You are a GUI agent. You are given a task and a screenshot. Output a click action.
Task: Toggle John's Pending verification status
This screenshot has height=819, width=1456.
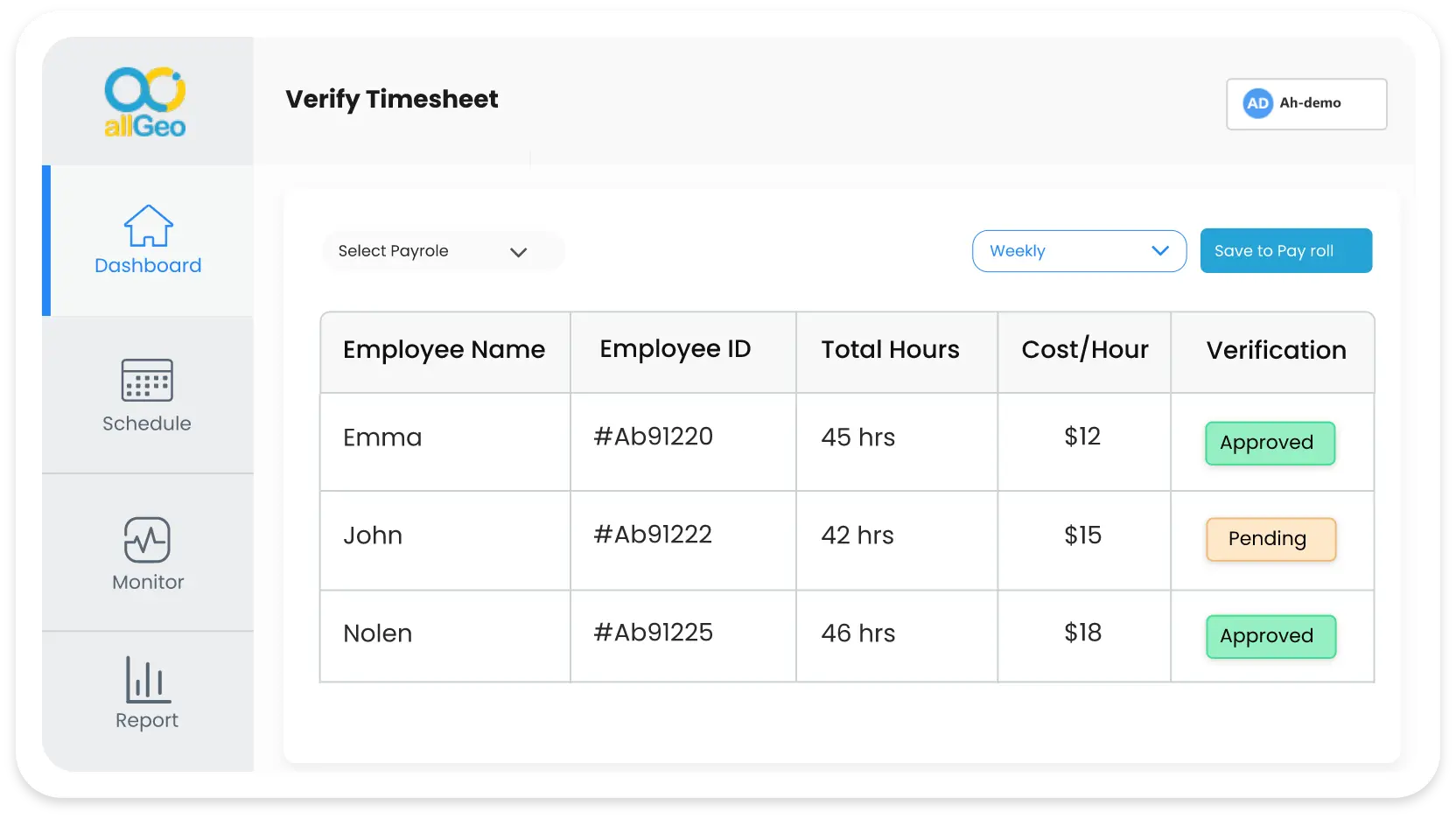pyautogui.click(x=1270, y=540)
